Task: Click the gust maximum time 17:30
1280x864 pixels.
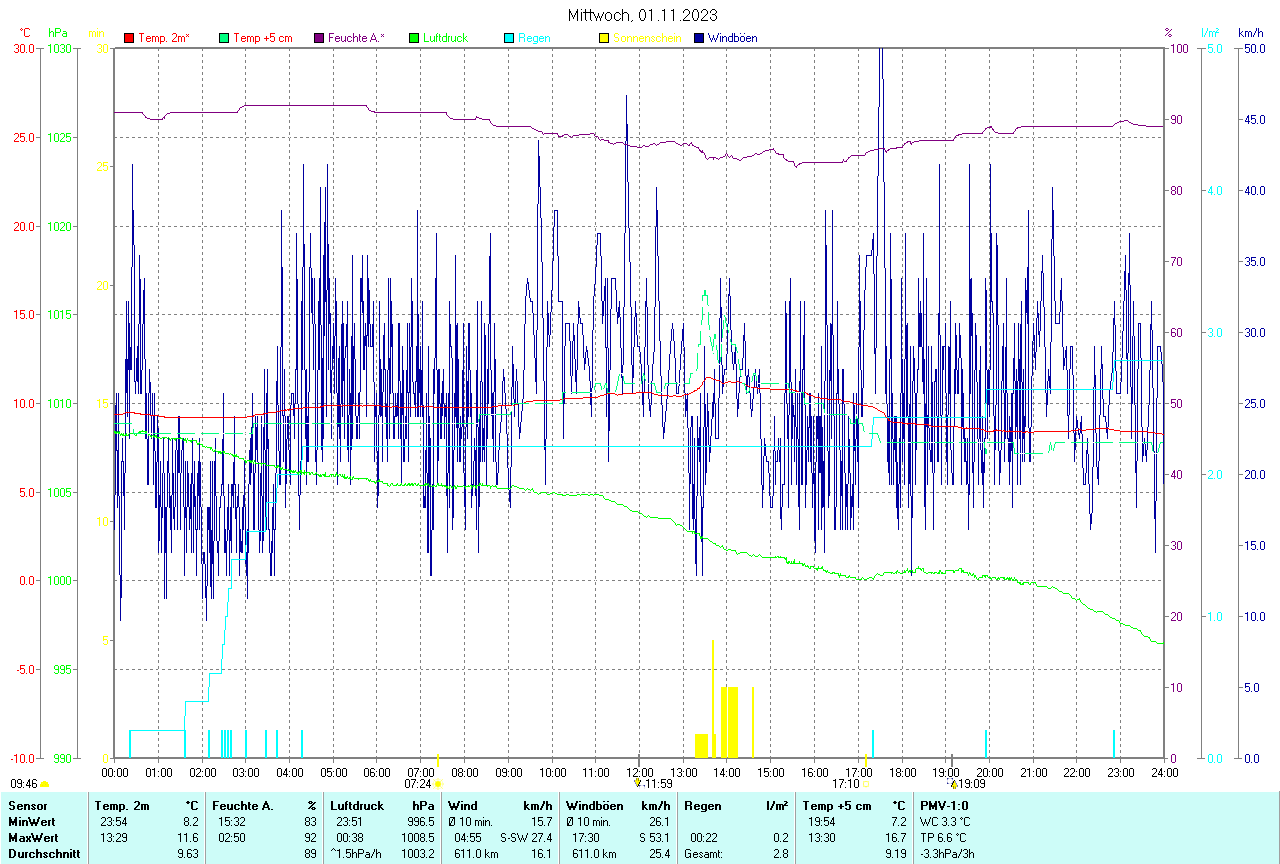Action: click(586, 837)
